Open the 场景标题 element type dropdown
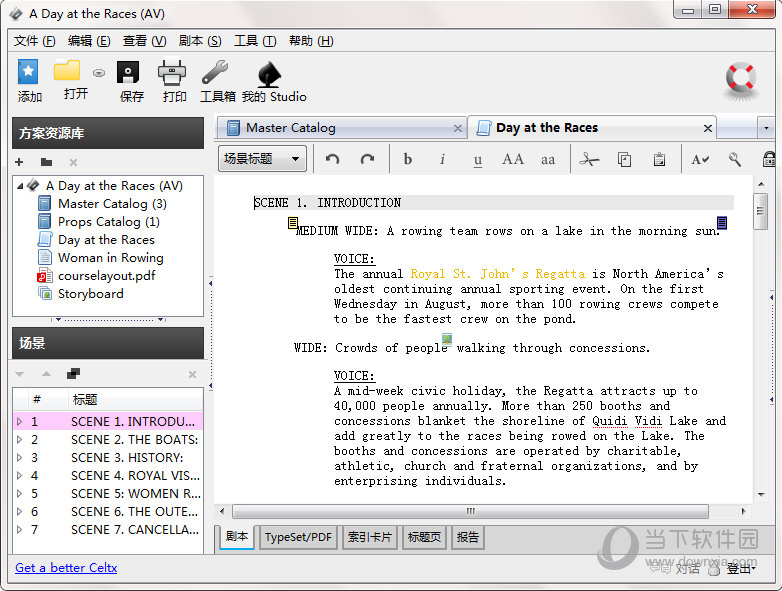This screenshot has width=782, height=591. (x=262, y=159)
